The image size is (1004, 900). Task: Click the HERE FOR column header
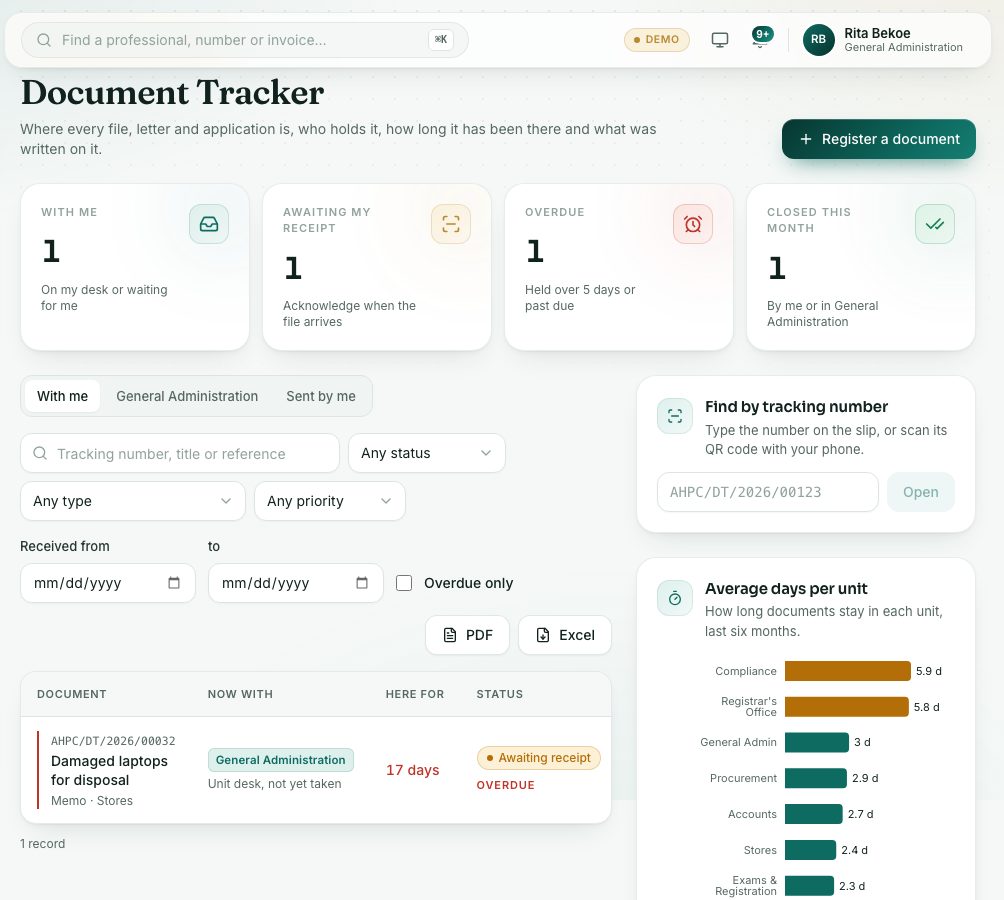(415, 695)
